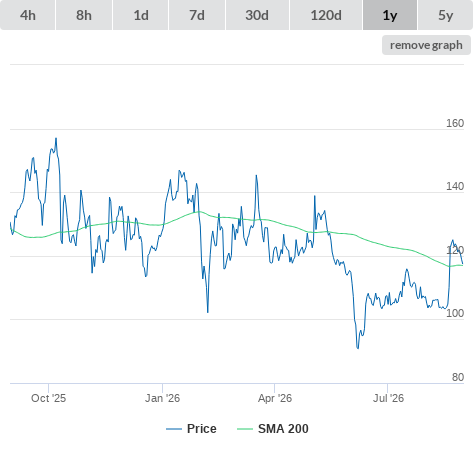
Task: Click the Oct '25 axis label
Action: [x=49, y=398]
